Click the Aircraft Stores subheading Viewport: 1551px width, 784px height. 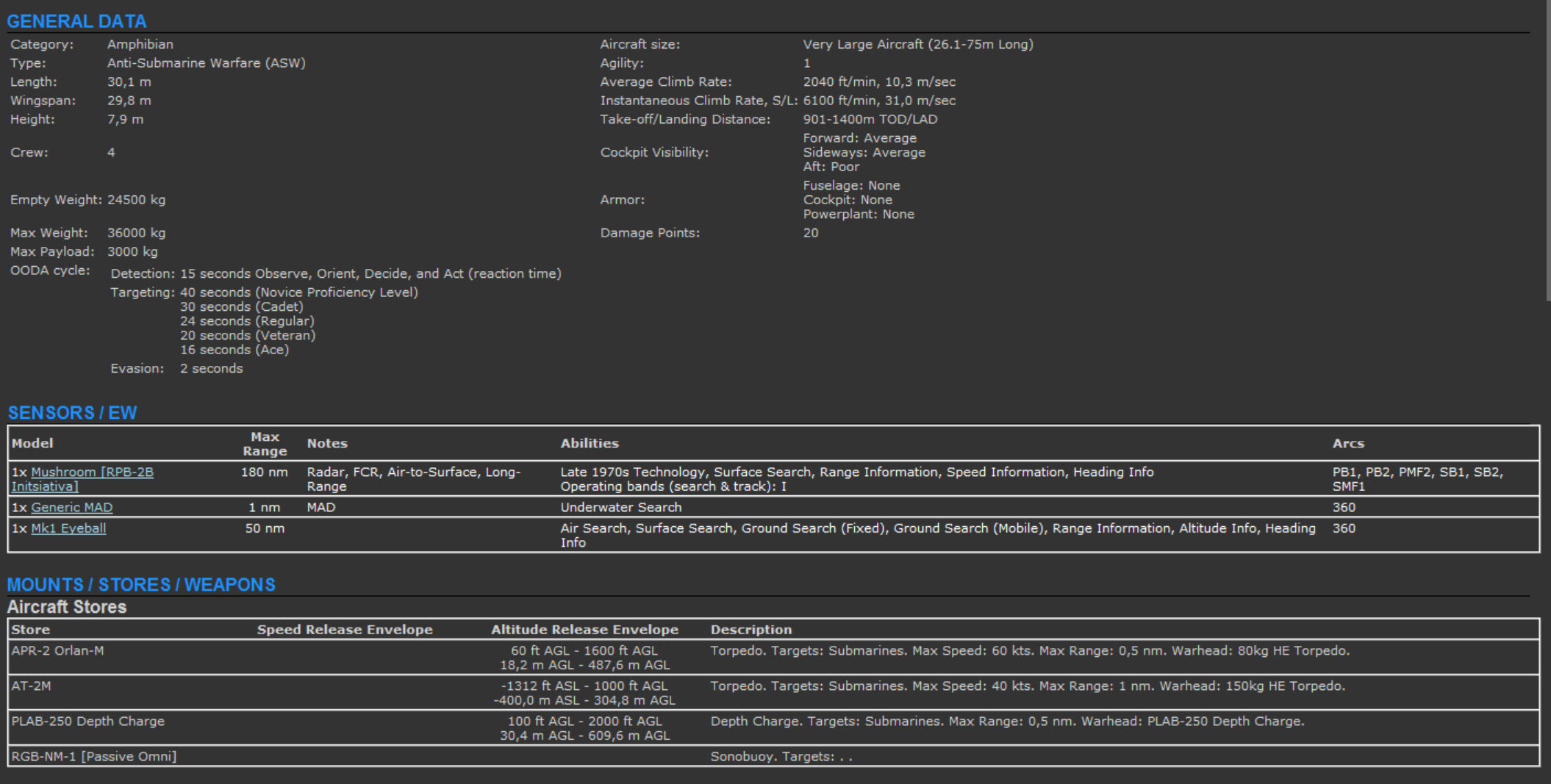point(67,607)
